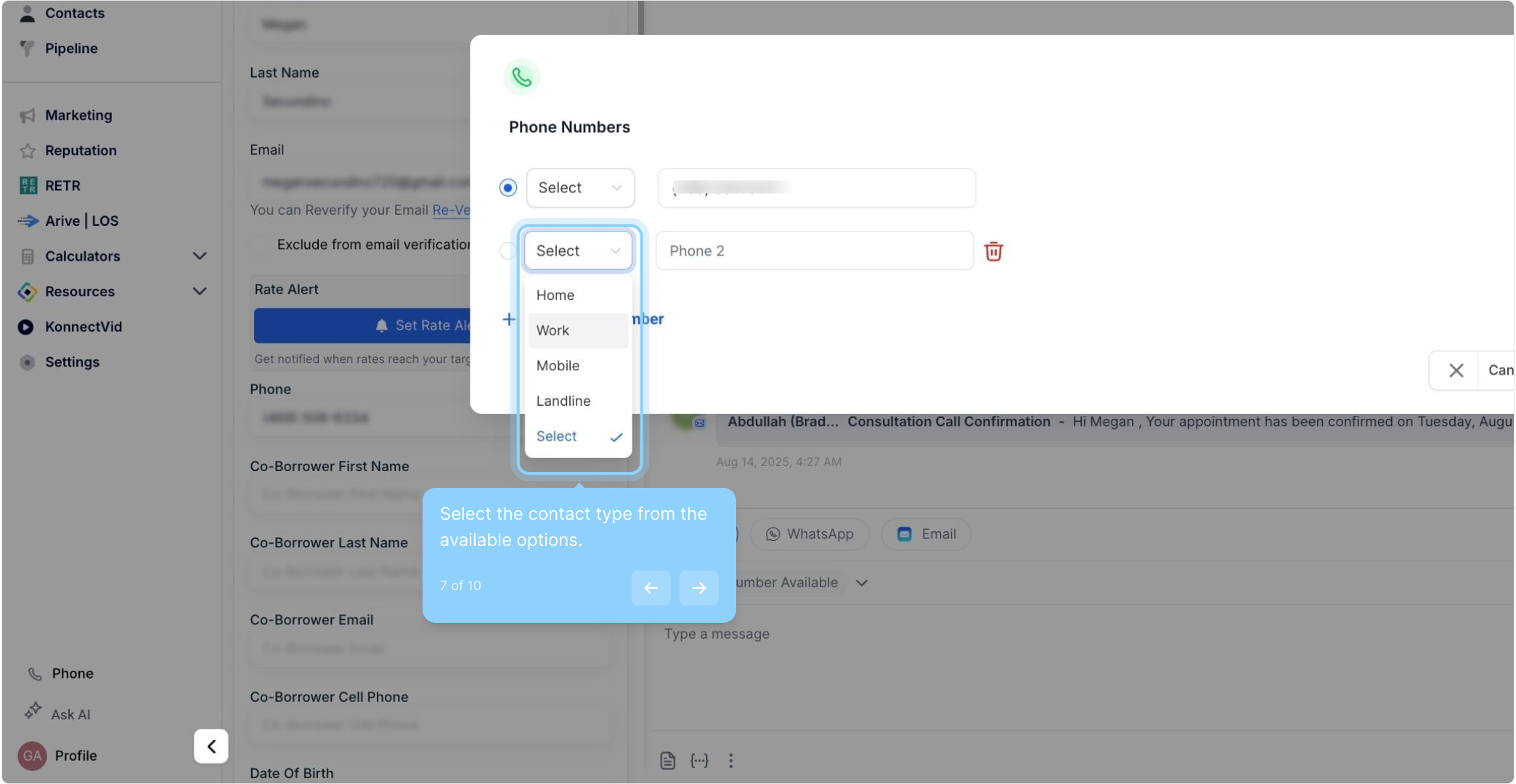Open first phone type Select dropdown
Viewport: 1516px width, 784px height.
[x=579, y=188]
